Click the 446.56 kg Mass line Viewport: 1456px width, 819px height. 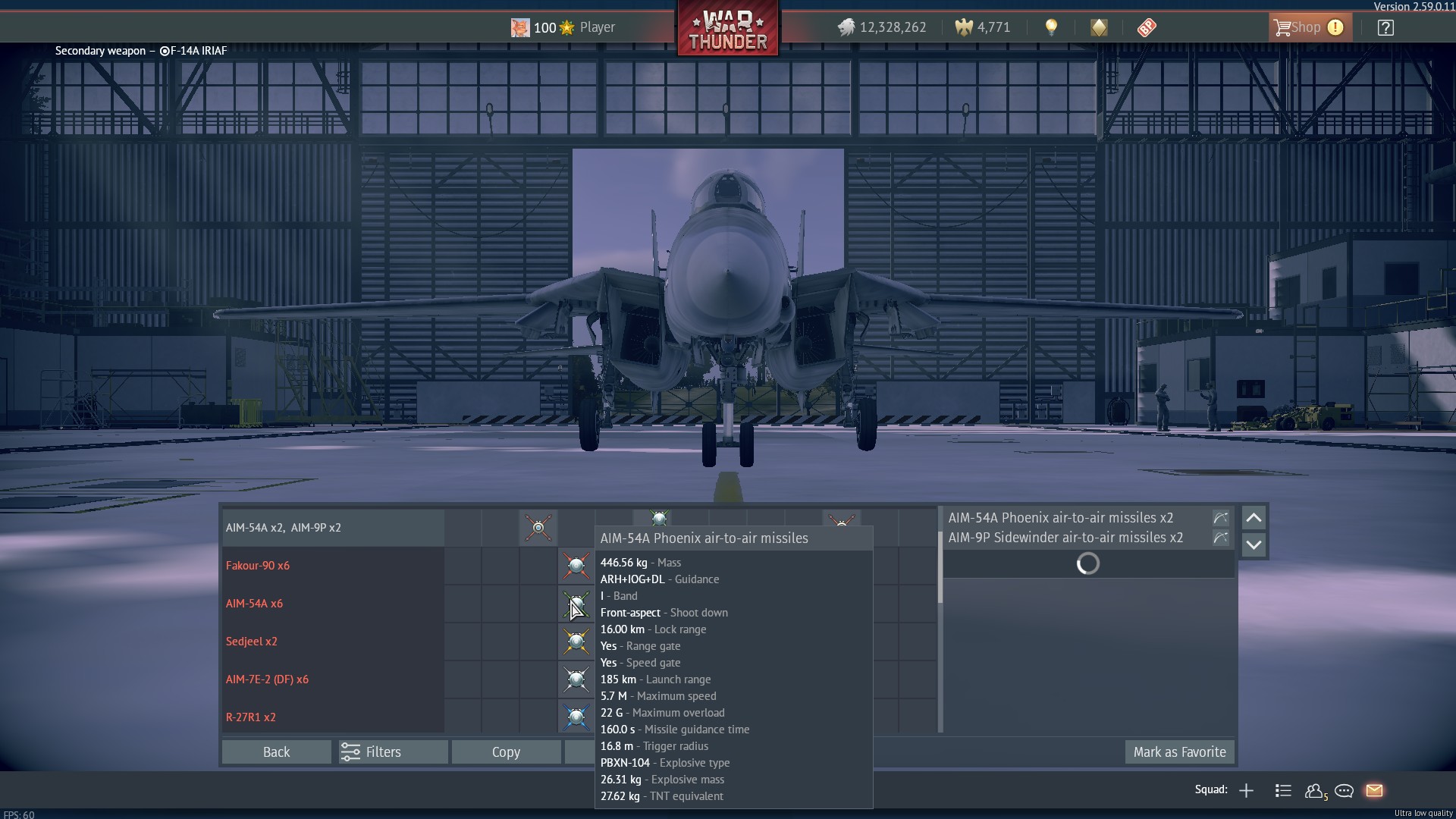tap(641, 563)
